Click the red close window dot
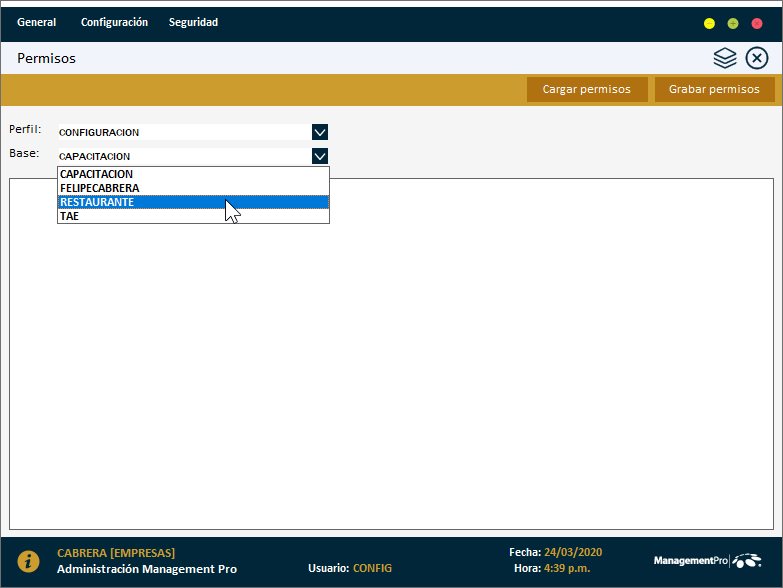The image size is (783, 588). point(757,23)
